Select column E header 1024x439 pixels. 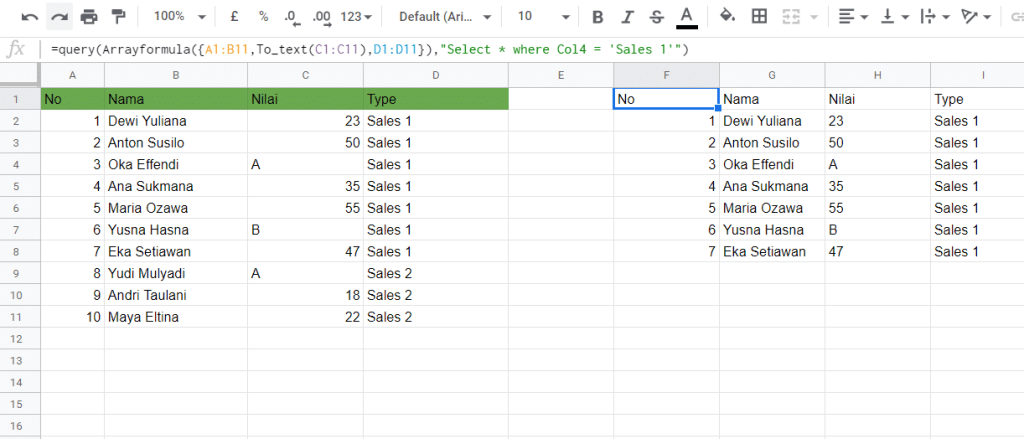pyautogui.click(x=561, y=75)
